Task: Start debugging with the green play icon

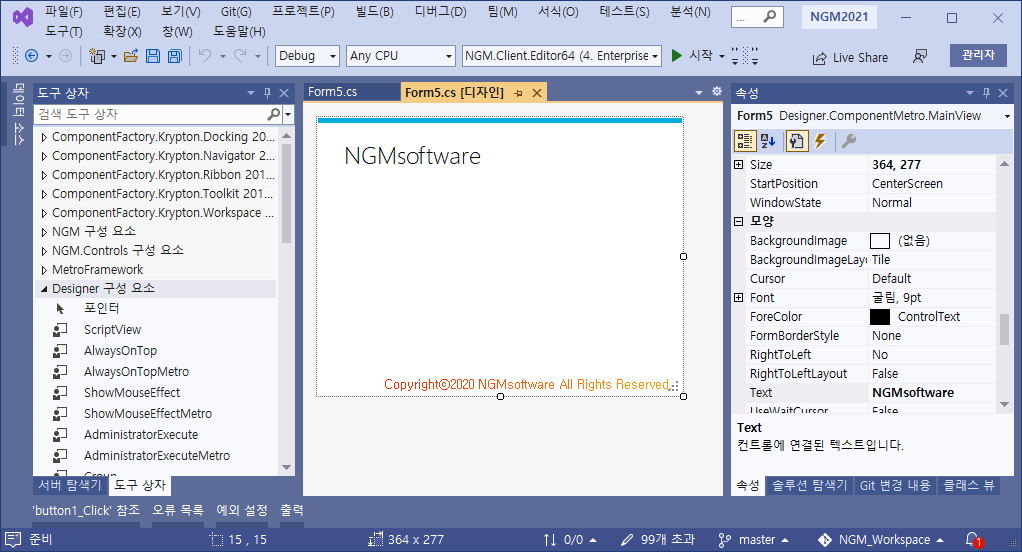Action: coord(677,56)
